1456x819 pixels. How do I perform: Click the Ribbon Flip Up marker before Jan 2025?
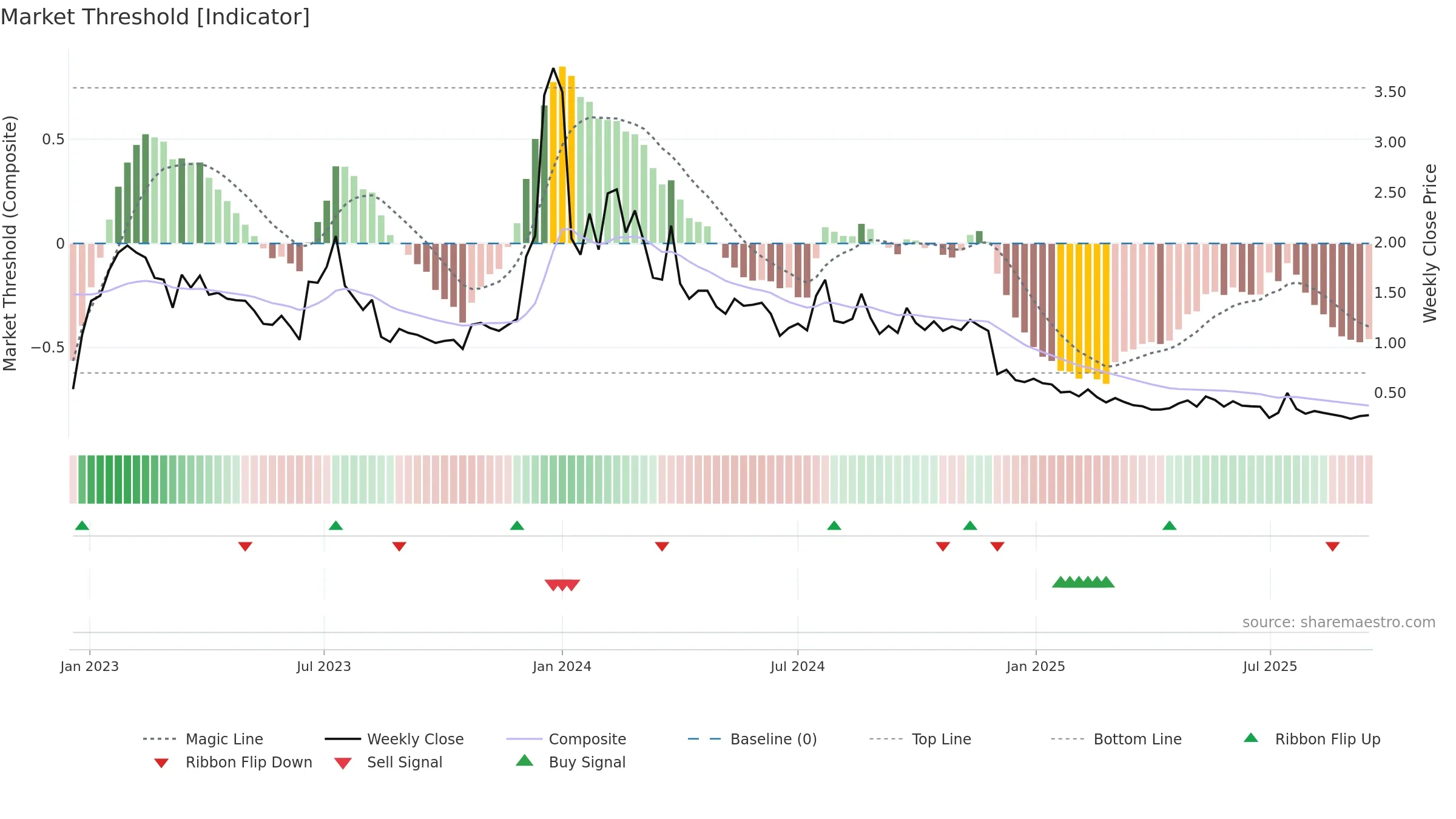[x=970, y=525]
